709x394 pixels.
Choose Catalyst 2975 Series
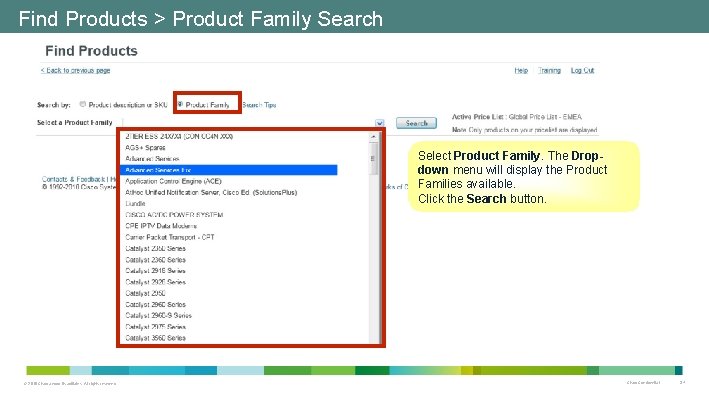pyautogui.click(x=156, y=327)
